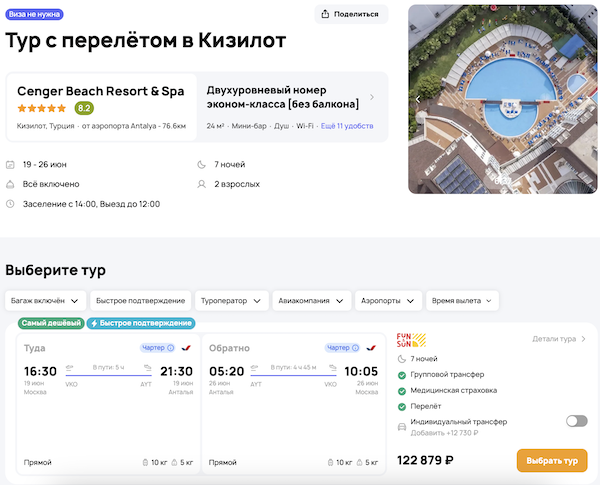Image resolution: width=600 pixels, height=485 pixels.
Task: Expand the Аэропорты dropdown
Action: pyautogui.click(x=388, y=300)
